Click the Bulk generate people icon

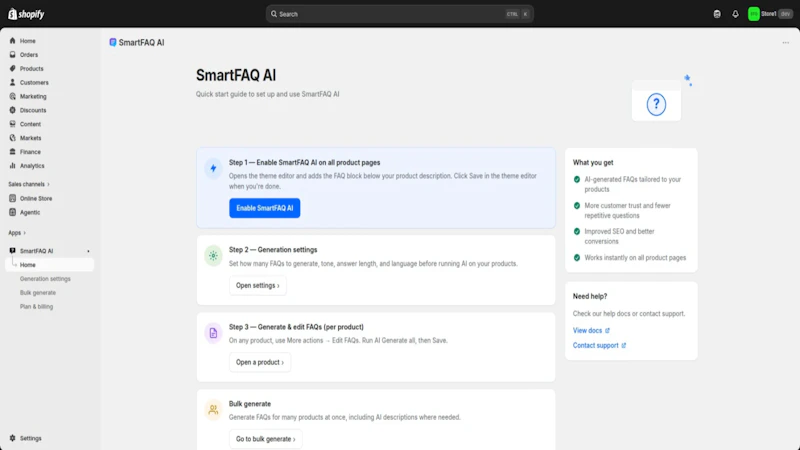[213, 409]
